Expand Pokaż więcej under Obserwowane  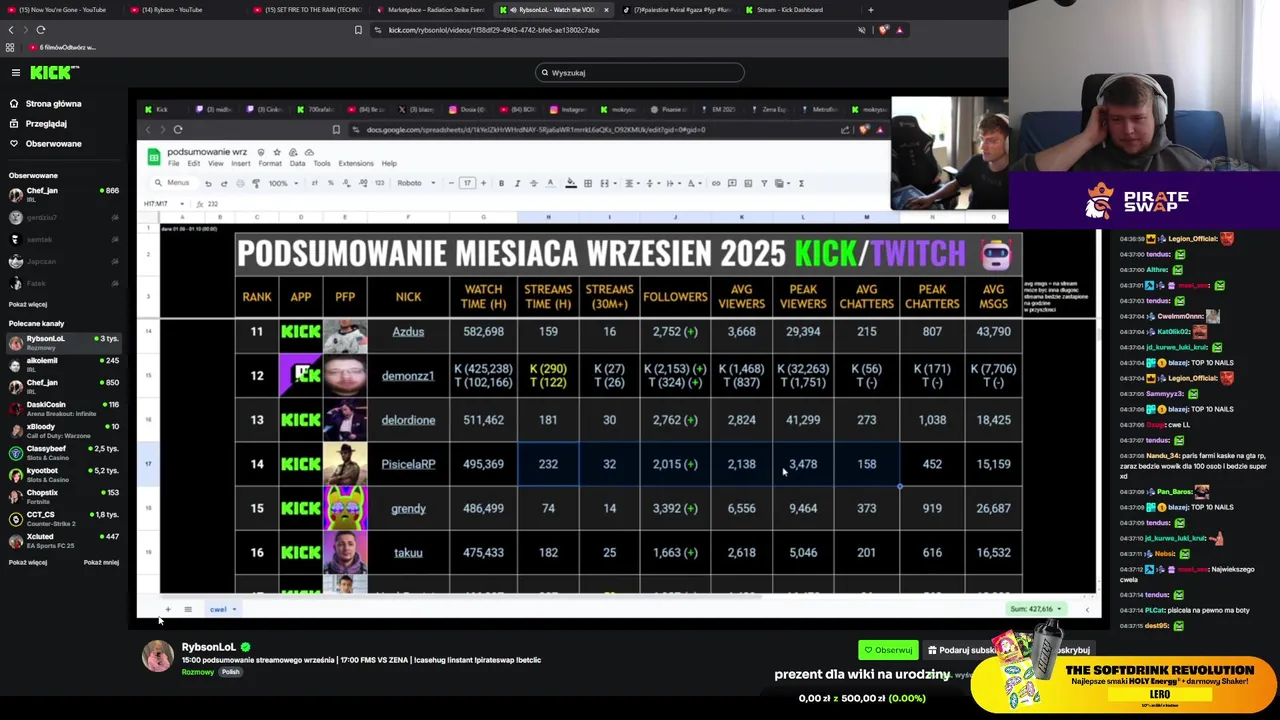coord(28,304)
